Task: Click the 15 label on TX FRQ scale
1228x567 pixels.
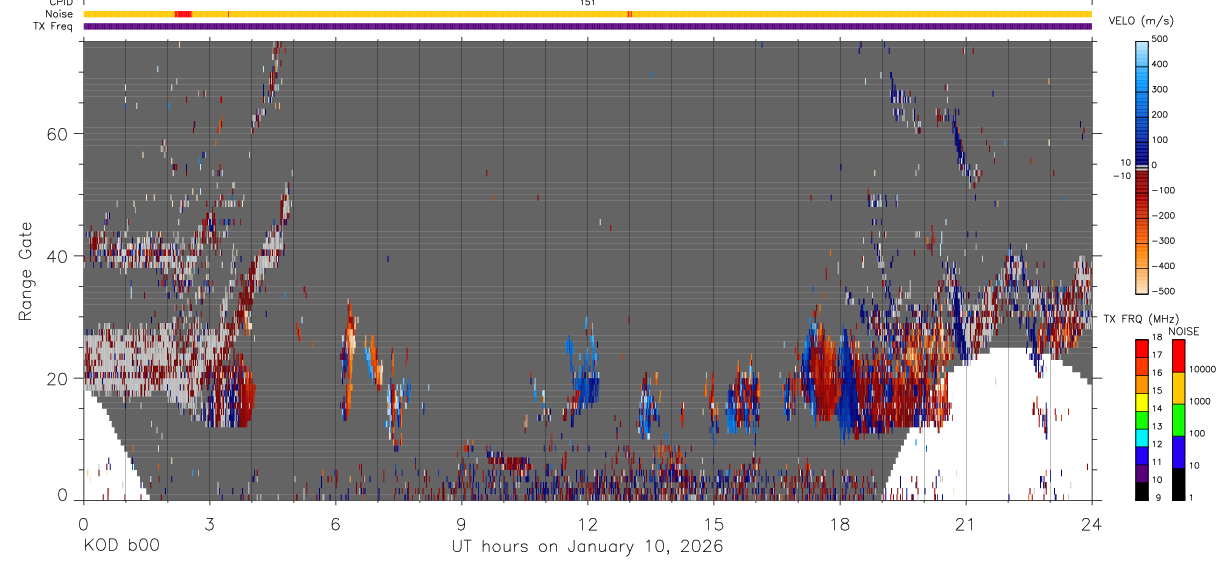Action: click(x=1158, y=390)
